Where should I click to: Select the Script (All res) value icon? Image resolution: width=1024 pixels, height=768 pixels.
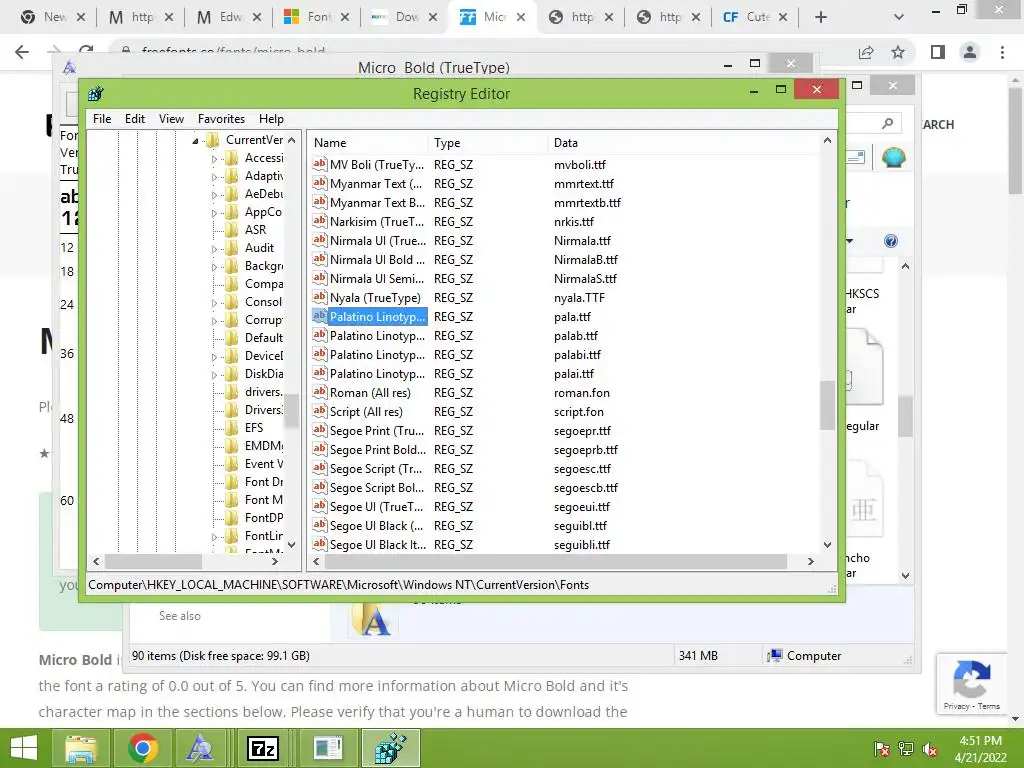click(x=319, y=411)
